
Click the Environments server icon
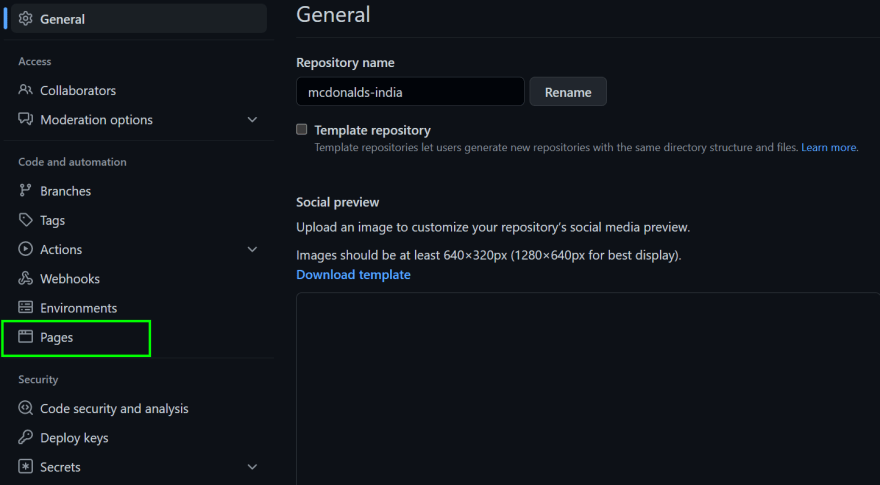coord(25,307)
